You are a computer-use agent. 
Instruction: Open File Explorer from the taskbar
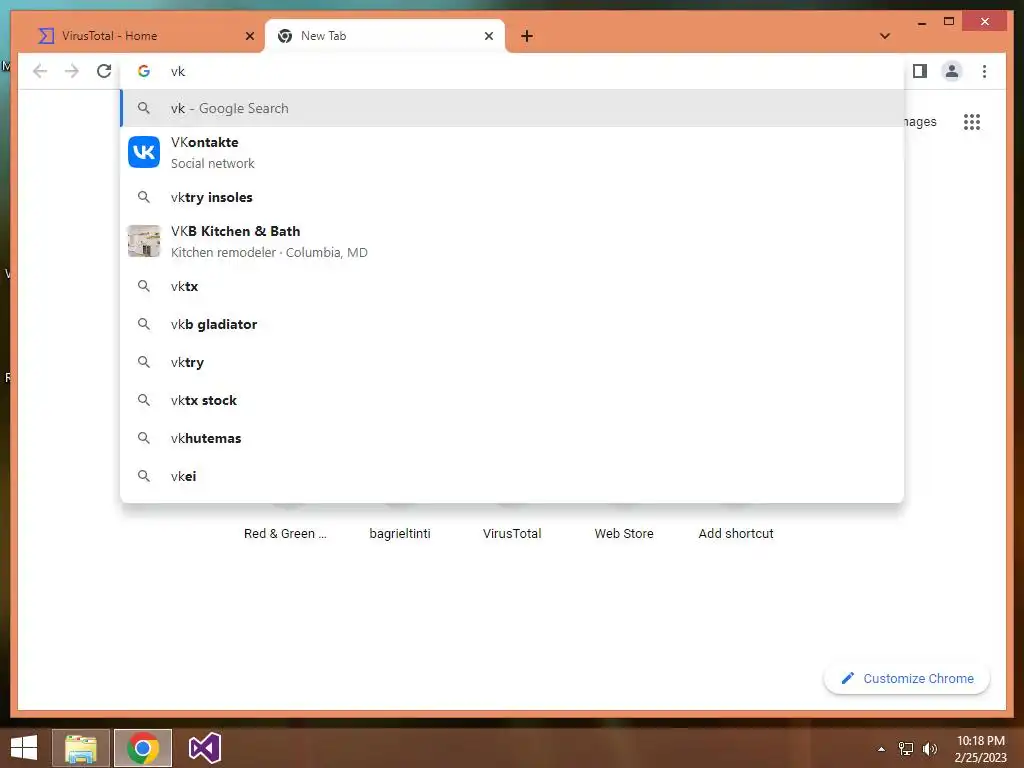tap(80, 748)
